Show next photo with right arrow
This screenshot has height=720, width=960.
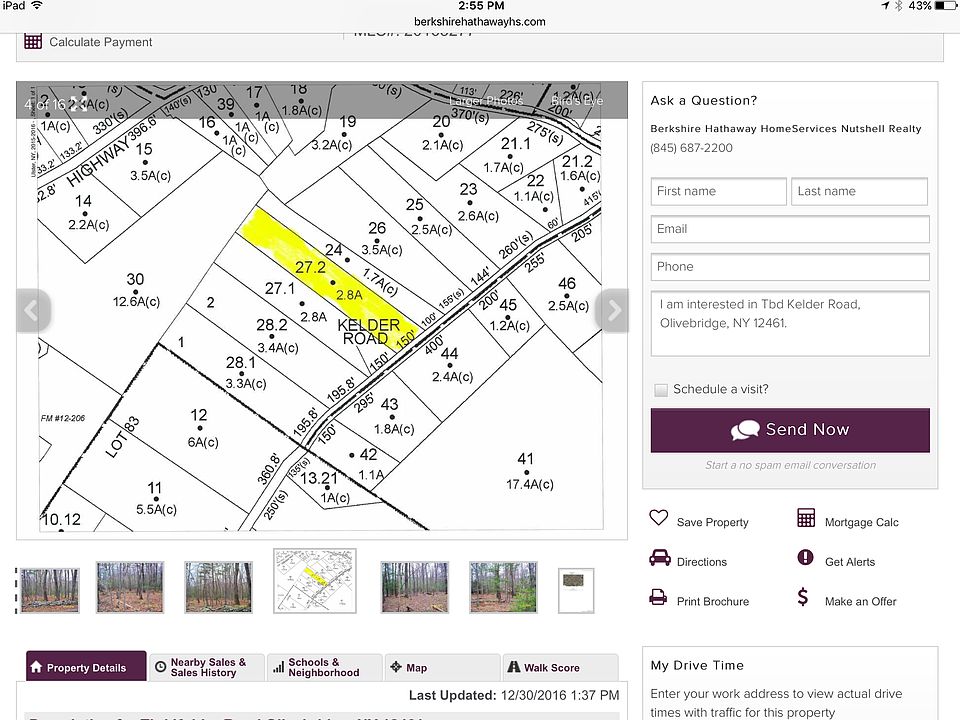[x=612, y=311]
